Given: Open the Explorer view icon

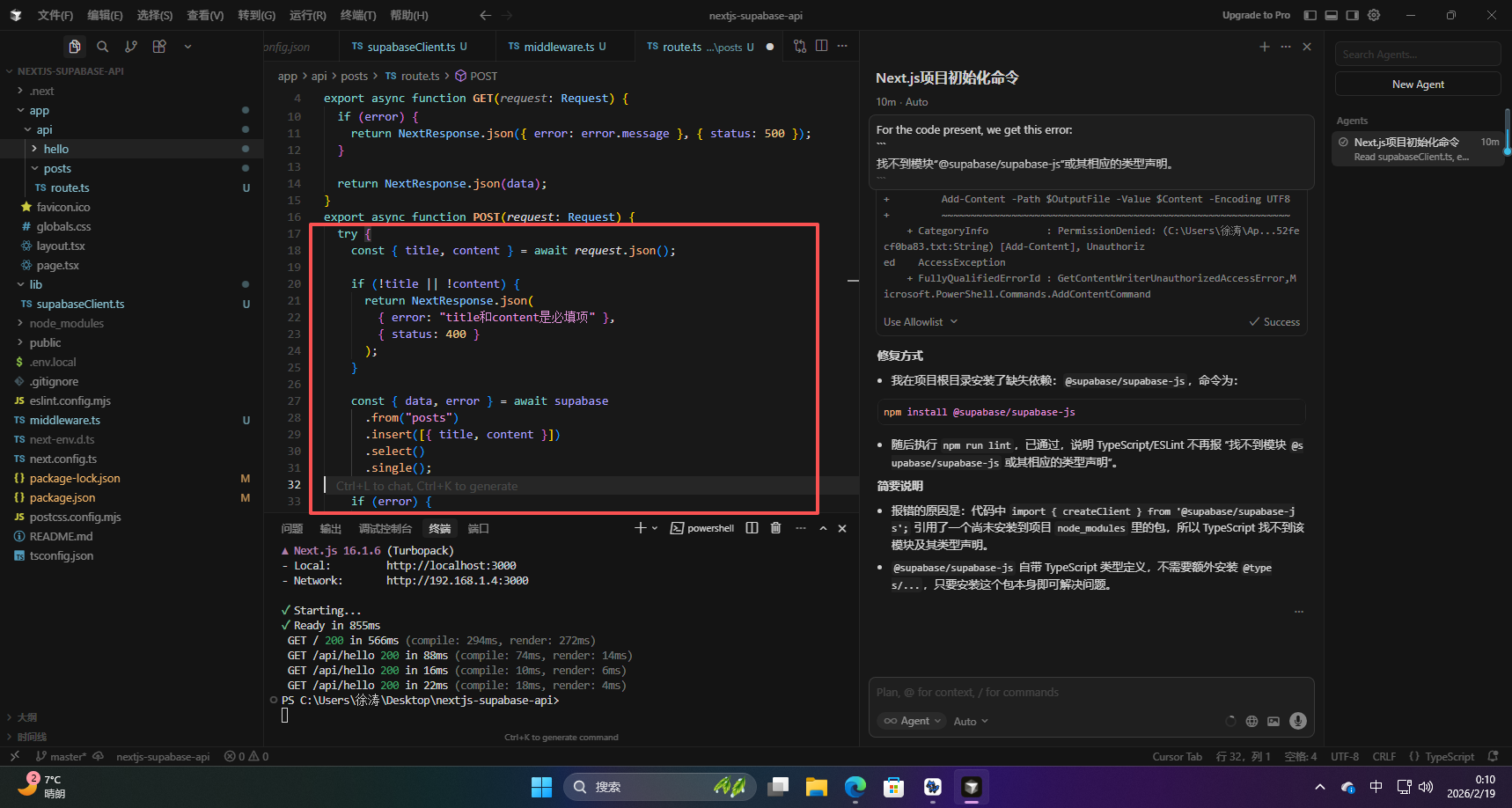Looking at the screenshot, I should tap(75, 47).
